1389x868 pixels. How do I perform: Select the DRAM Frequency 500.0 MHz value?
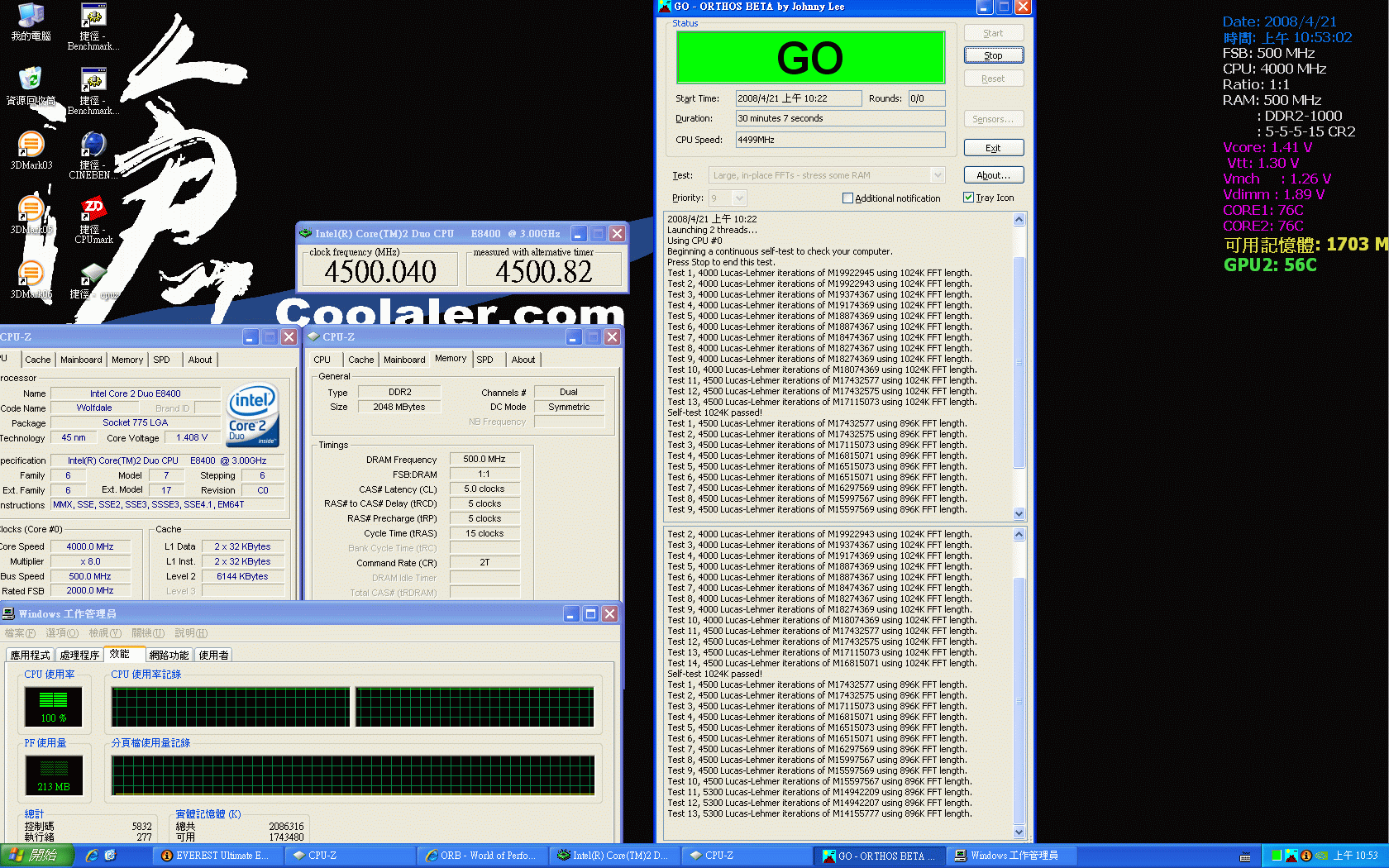click(484, 459)
